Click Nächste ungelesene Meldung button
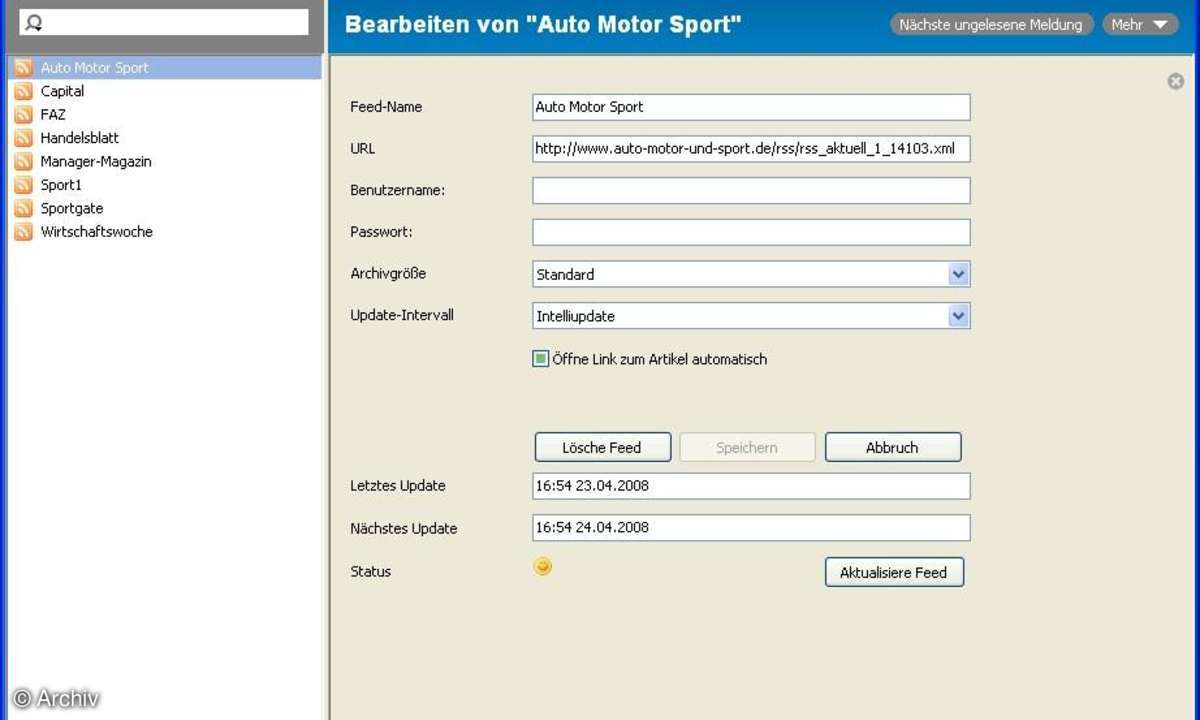Screen dimensions: 1200x720 tap(991, 25)
